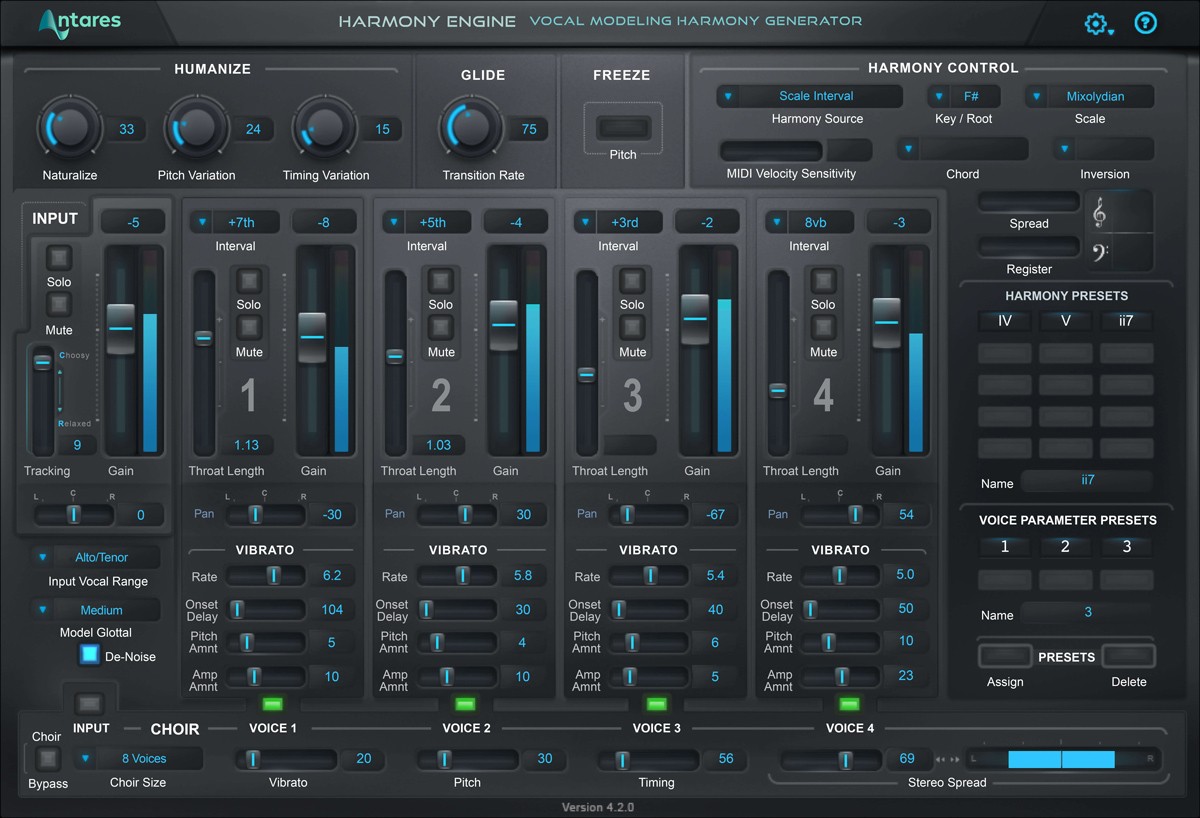Enable the De-Noise option
Viewport: 1200px width, 818px height.
click(x=87, y=656)
